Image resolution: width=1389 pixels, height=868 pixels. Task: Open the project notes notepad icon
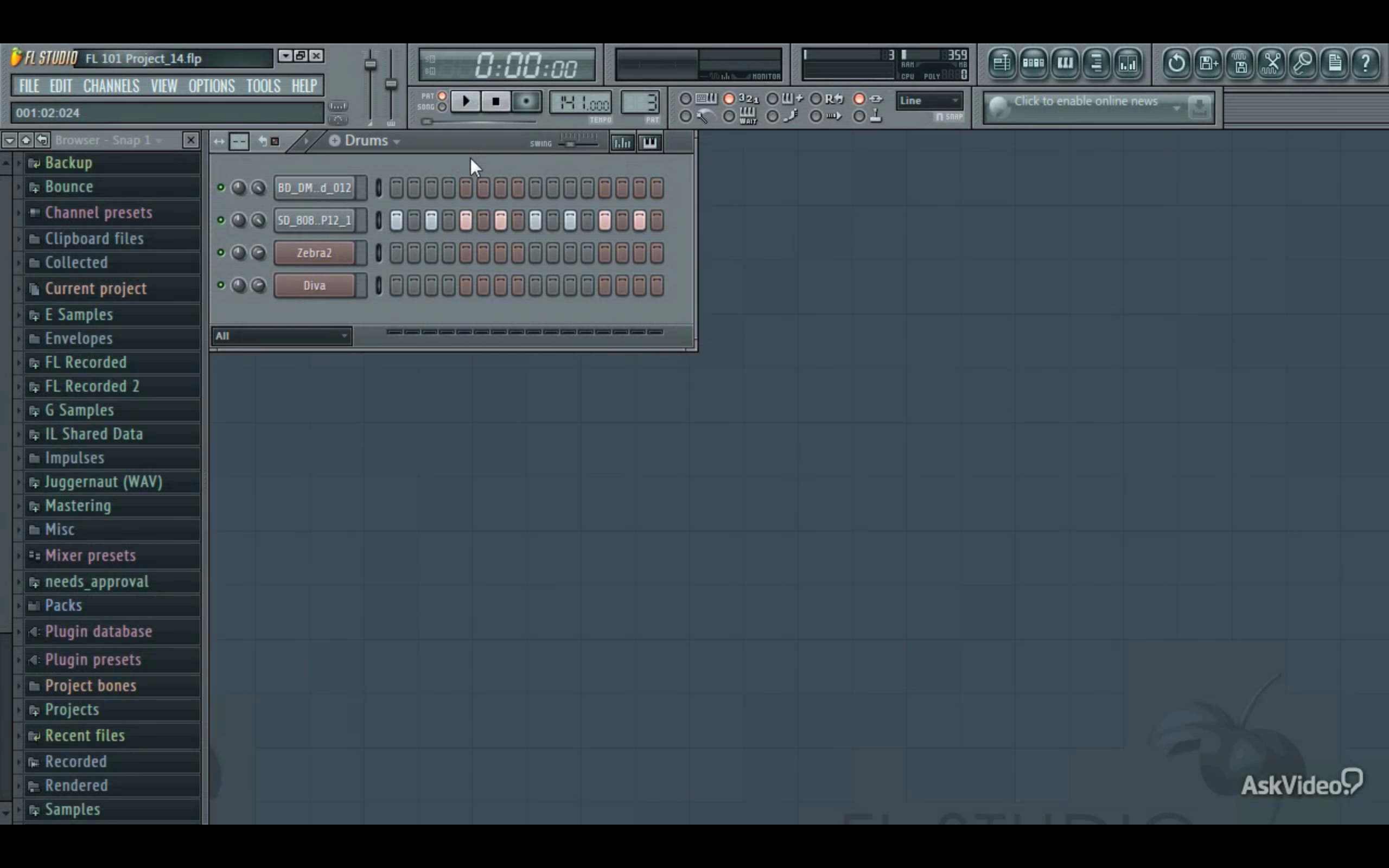click(1335, 63)
